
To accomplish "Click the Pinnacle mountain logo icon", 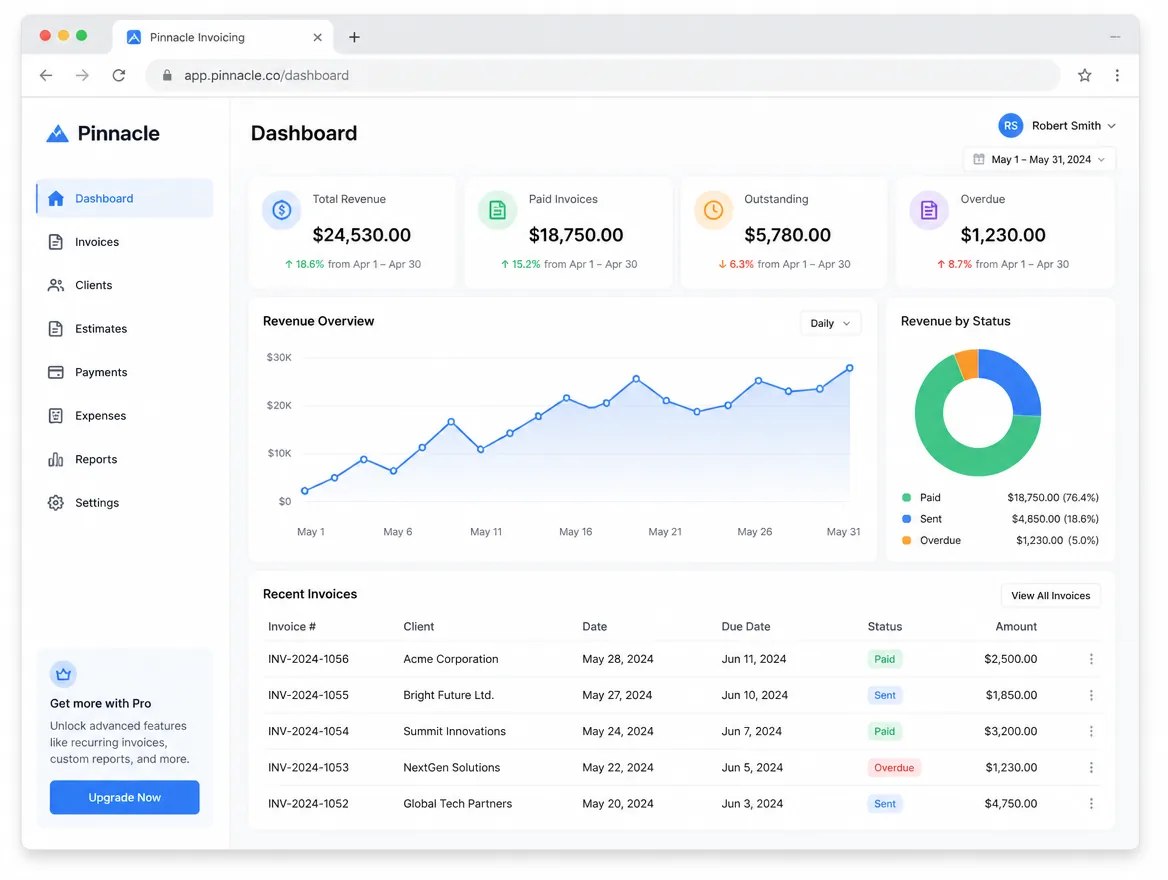I will [57, 133].
